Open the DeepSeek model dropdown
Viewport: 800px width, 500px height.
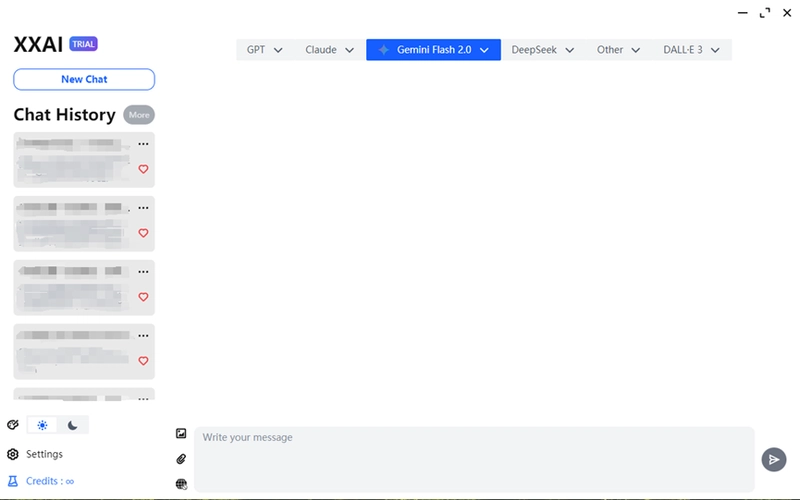coord(542,50)
